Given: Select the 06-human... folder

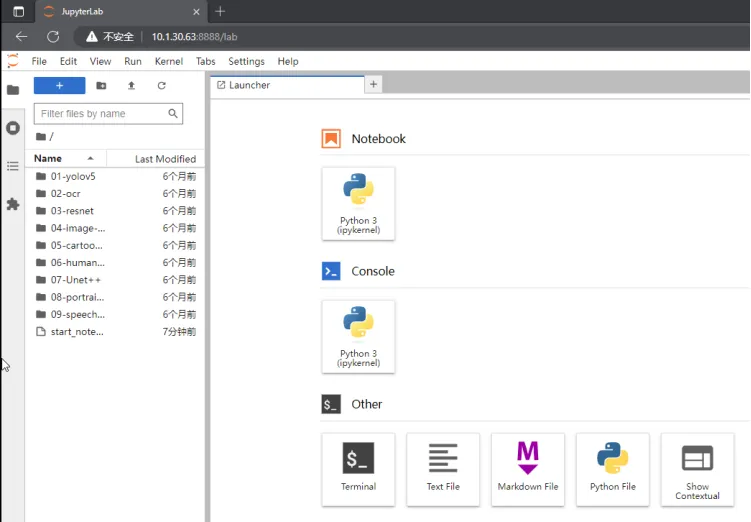Looking at the screenshot, I should point(115,262).
